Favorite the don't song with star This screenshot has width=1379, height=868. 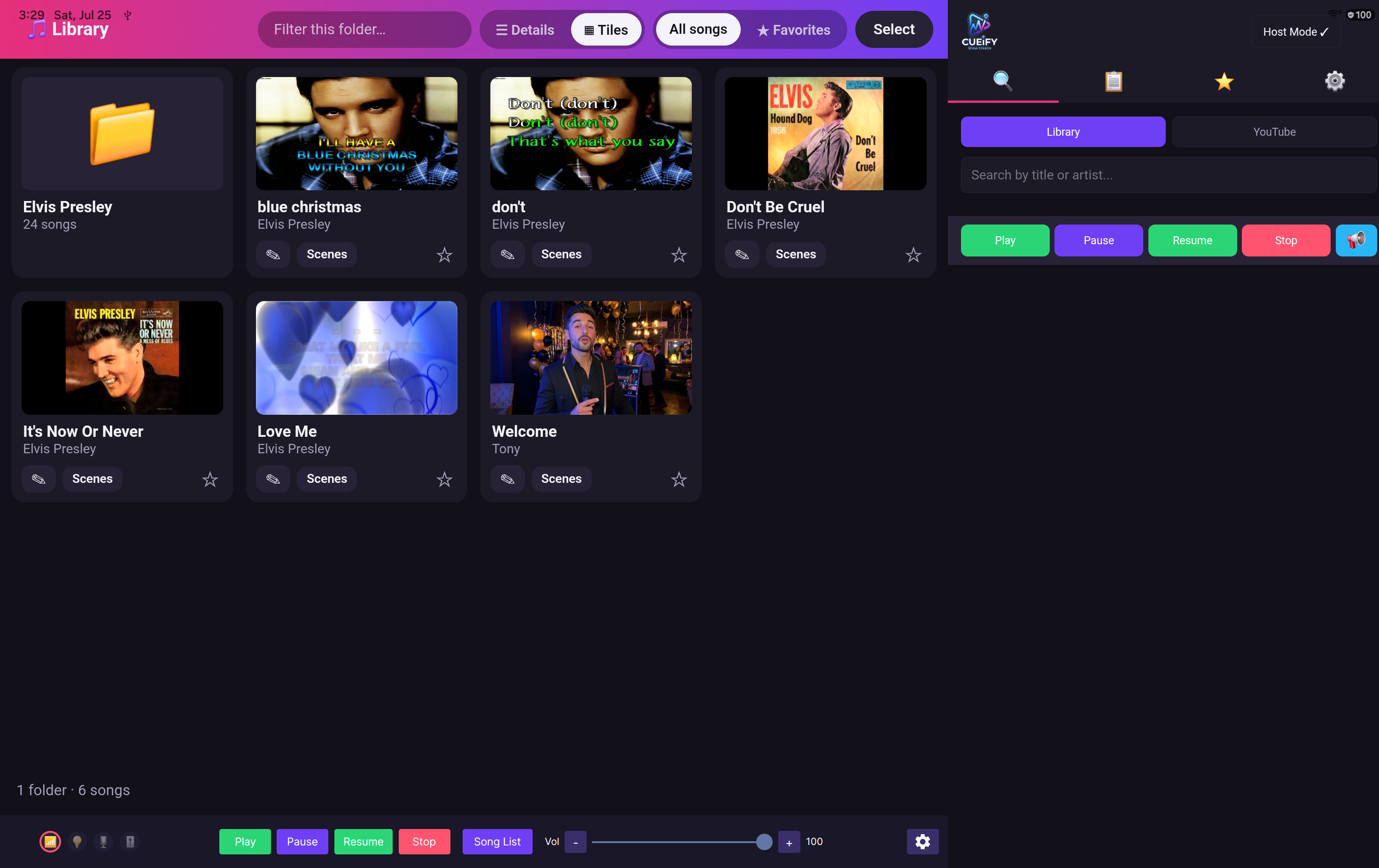click(x=679, y=254)
